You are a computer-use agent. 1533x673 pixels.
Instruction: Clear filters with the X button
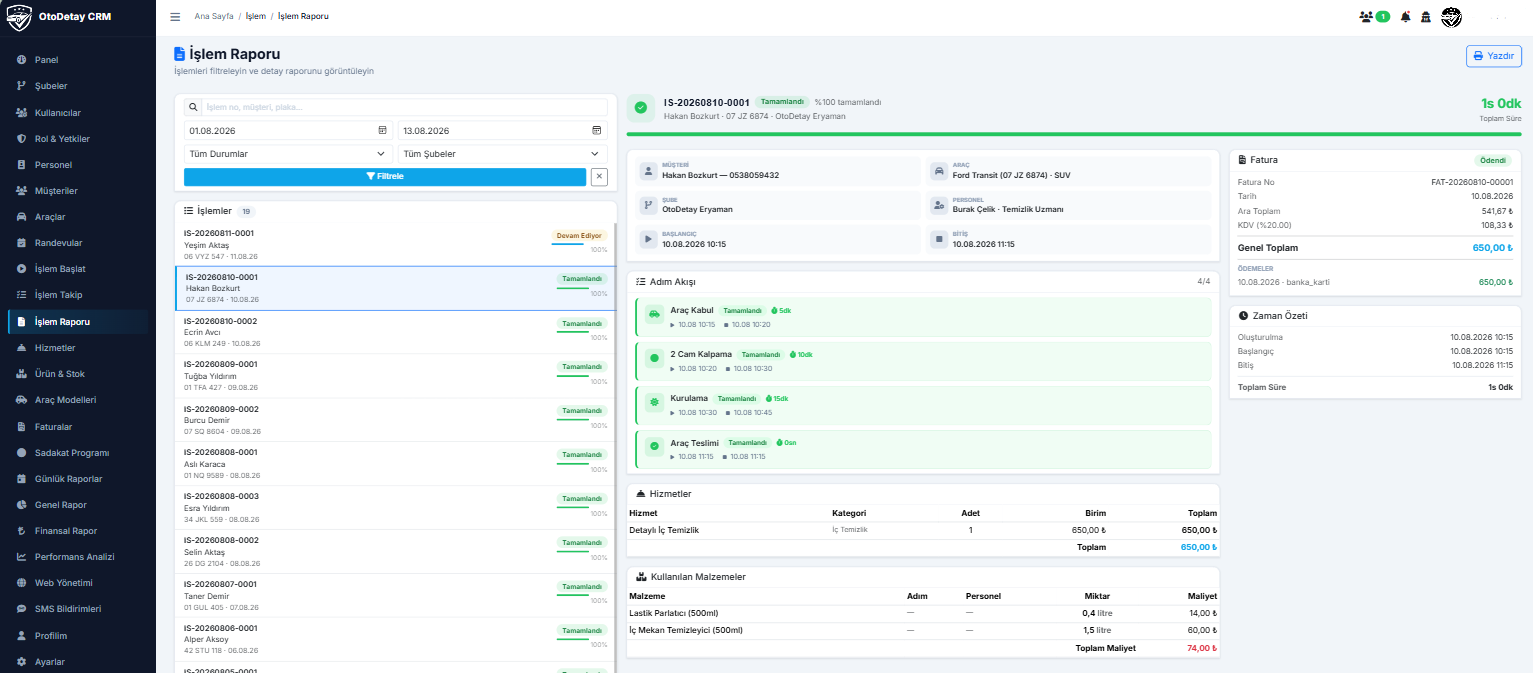point(599,177)
